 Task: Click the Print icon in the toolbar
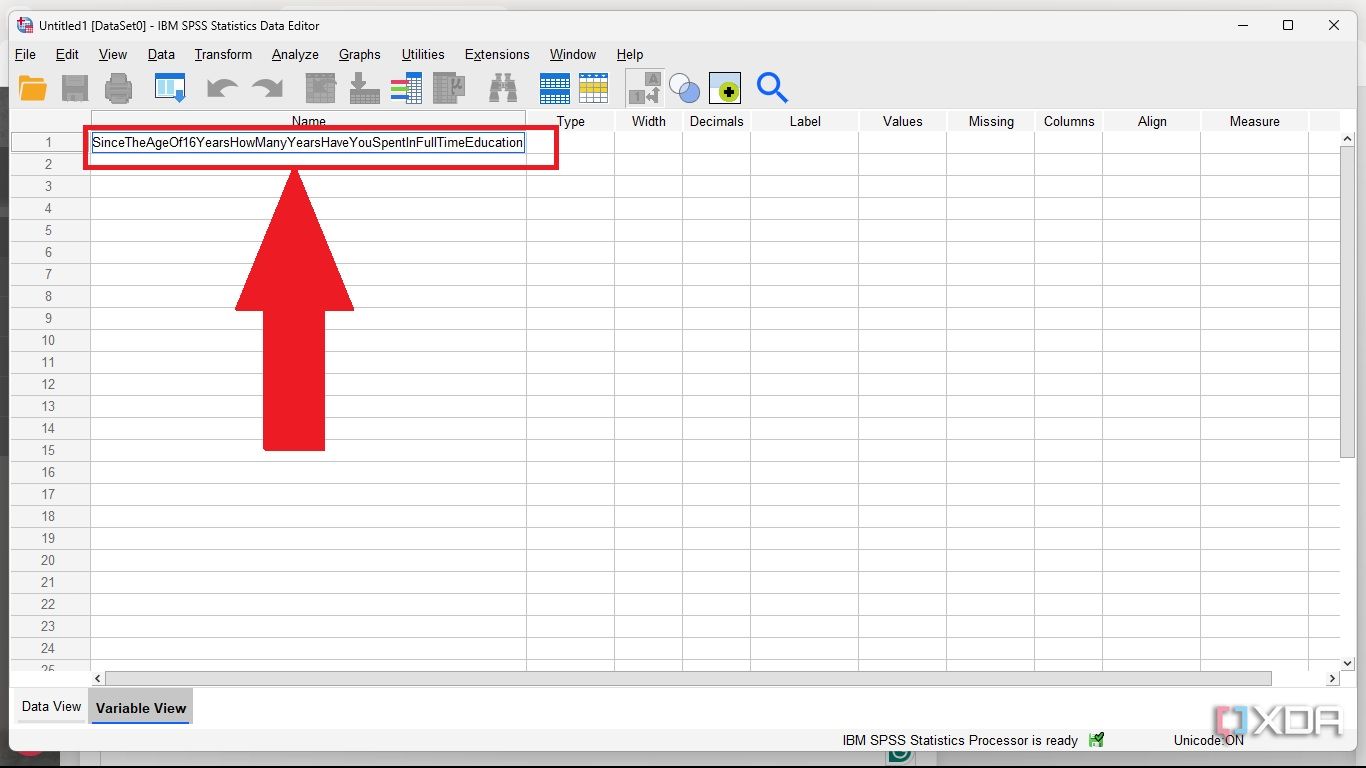click(x=118, y=88)
